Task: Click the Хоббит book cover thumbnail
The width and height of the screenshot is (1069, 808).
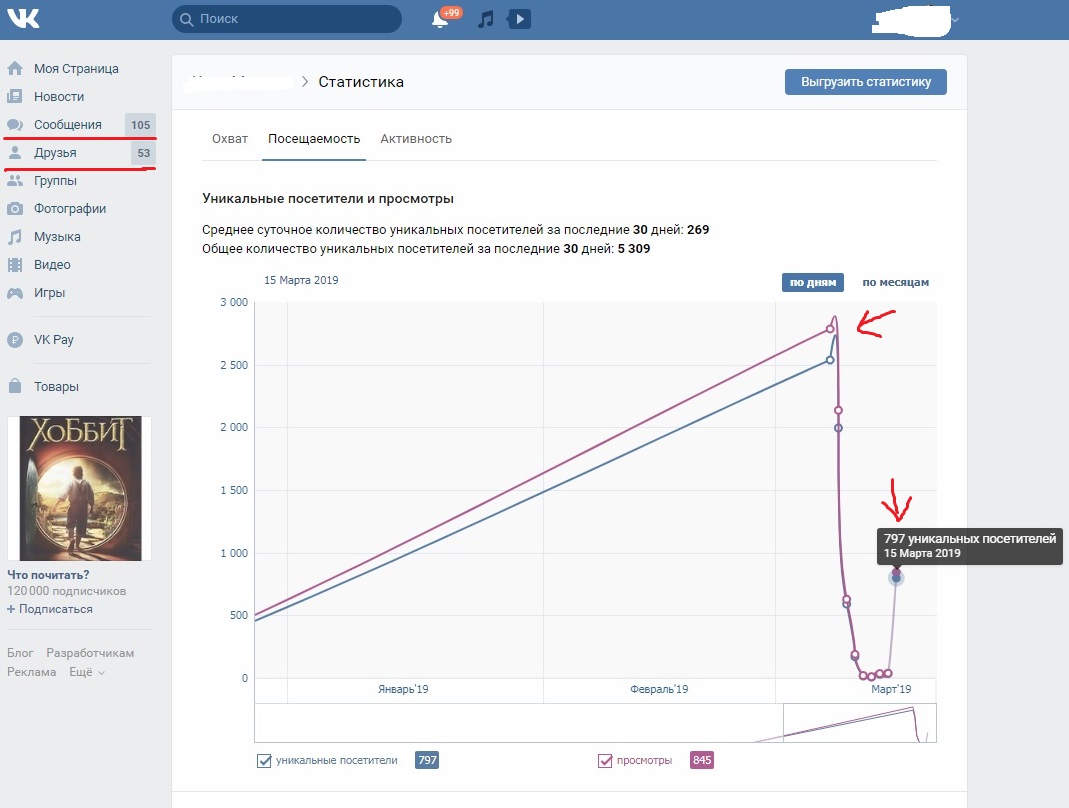Action: coord(79,488)
